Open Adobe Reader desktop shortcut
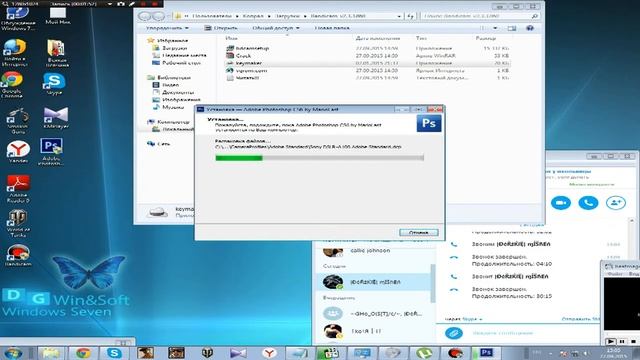This screenshot has width=640, height=360. pyautogui.click(x=18, y=189)
